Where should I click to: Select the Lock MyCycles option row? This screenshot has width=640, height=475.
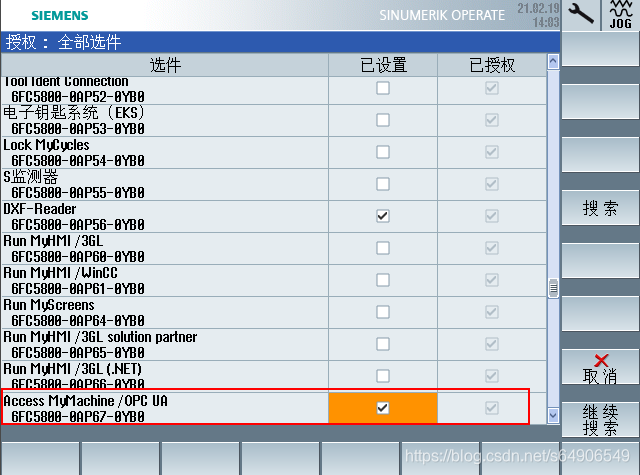(x=274, y=152)
